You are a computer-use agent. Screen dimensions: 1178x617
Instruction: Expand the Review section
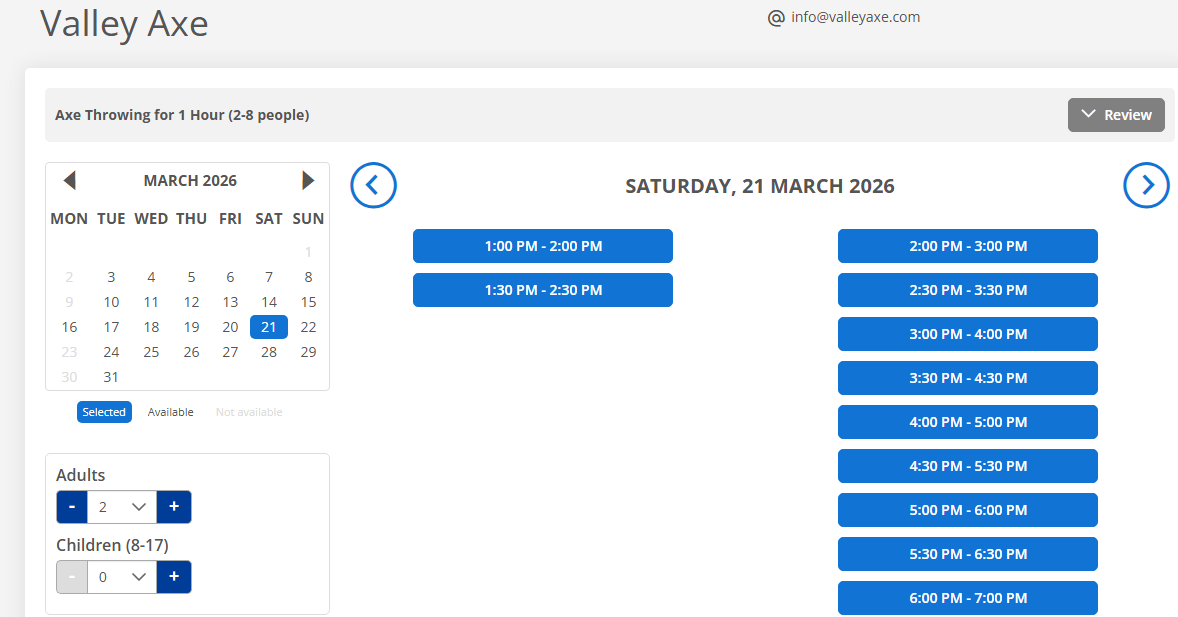coord(1116,115)
